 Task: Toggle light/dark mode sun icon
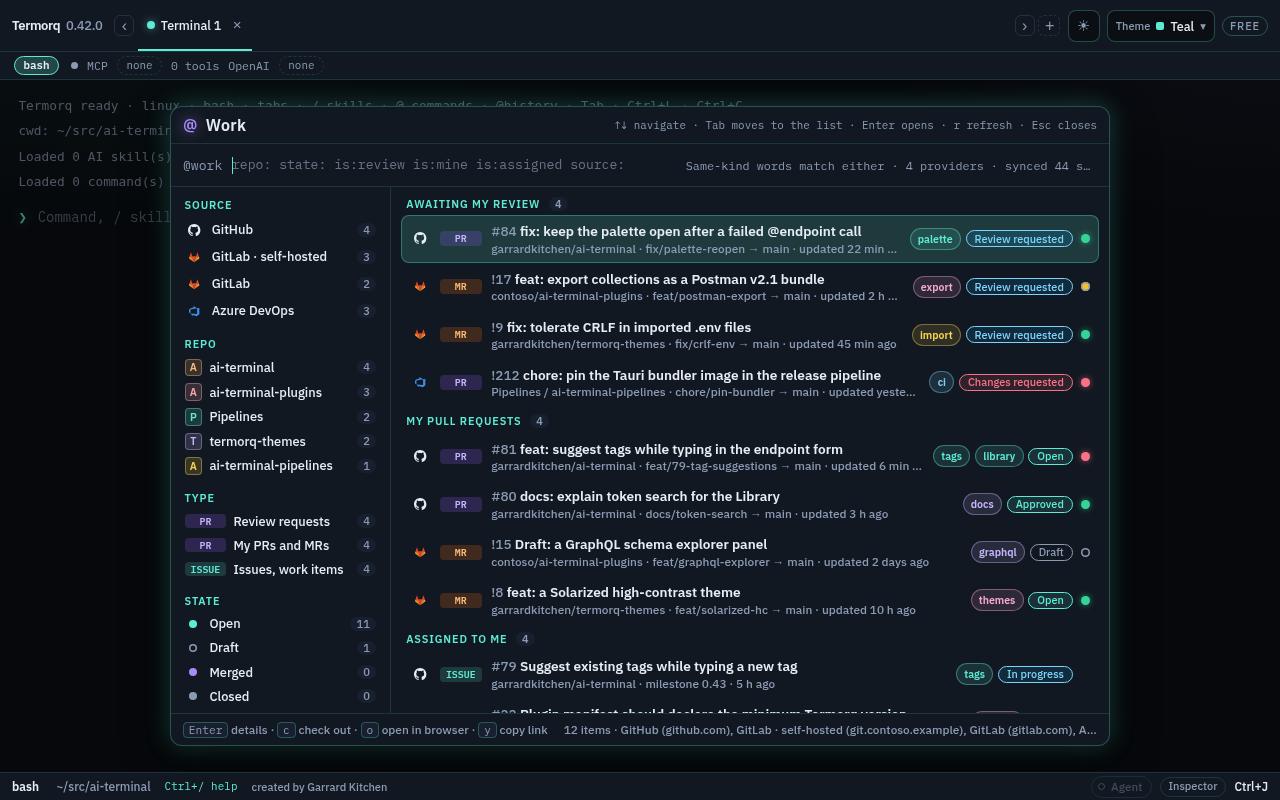pyautogui.click(x=1084, y=26)
